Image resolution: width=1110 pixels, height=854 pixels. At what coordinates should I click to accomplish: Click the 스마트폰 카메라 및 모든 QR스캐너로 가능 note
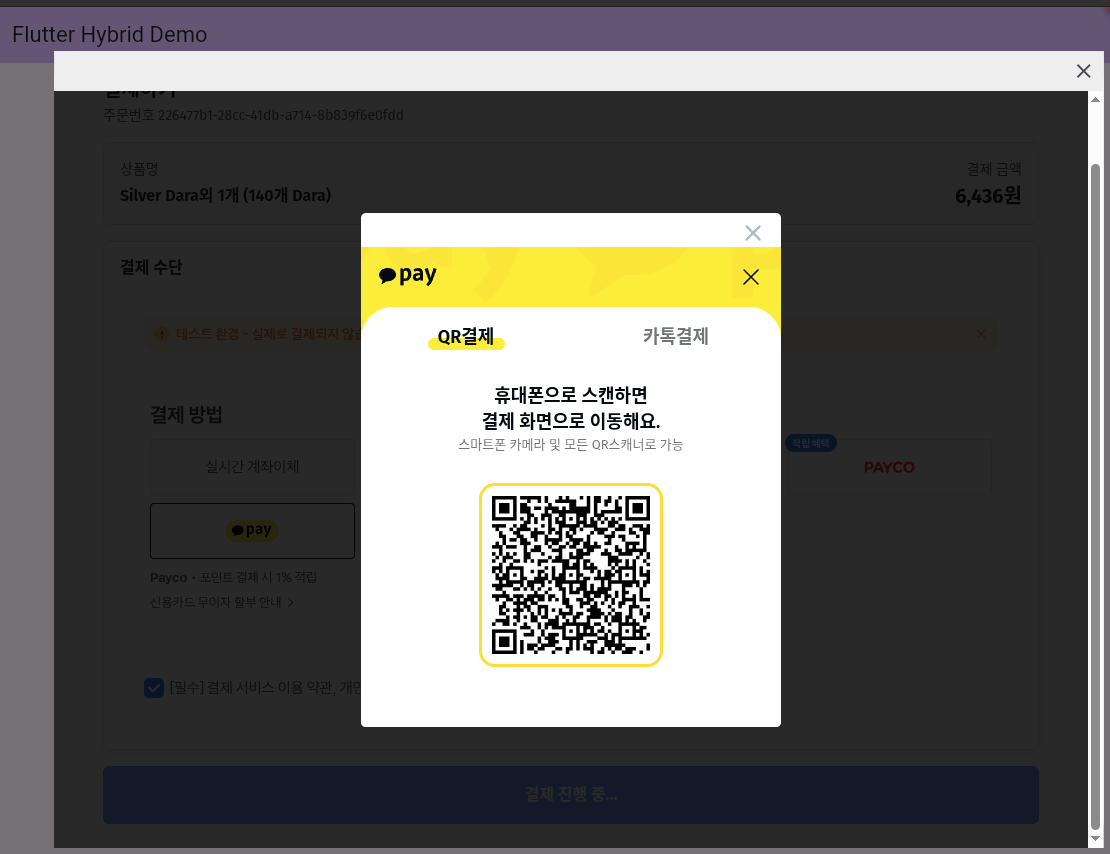coord(571,445)
